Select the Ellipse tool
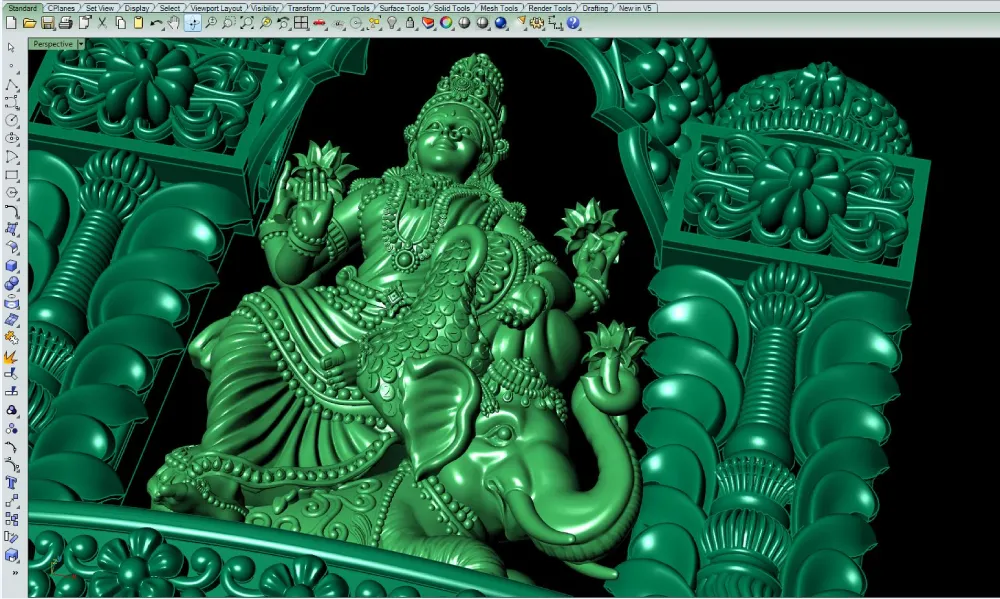Viewport: 1000px width, 599px height. (11, 138)
